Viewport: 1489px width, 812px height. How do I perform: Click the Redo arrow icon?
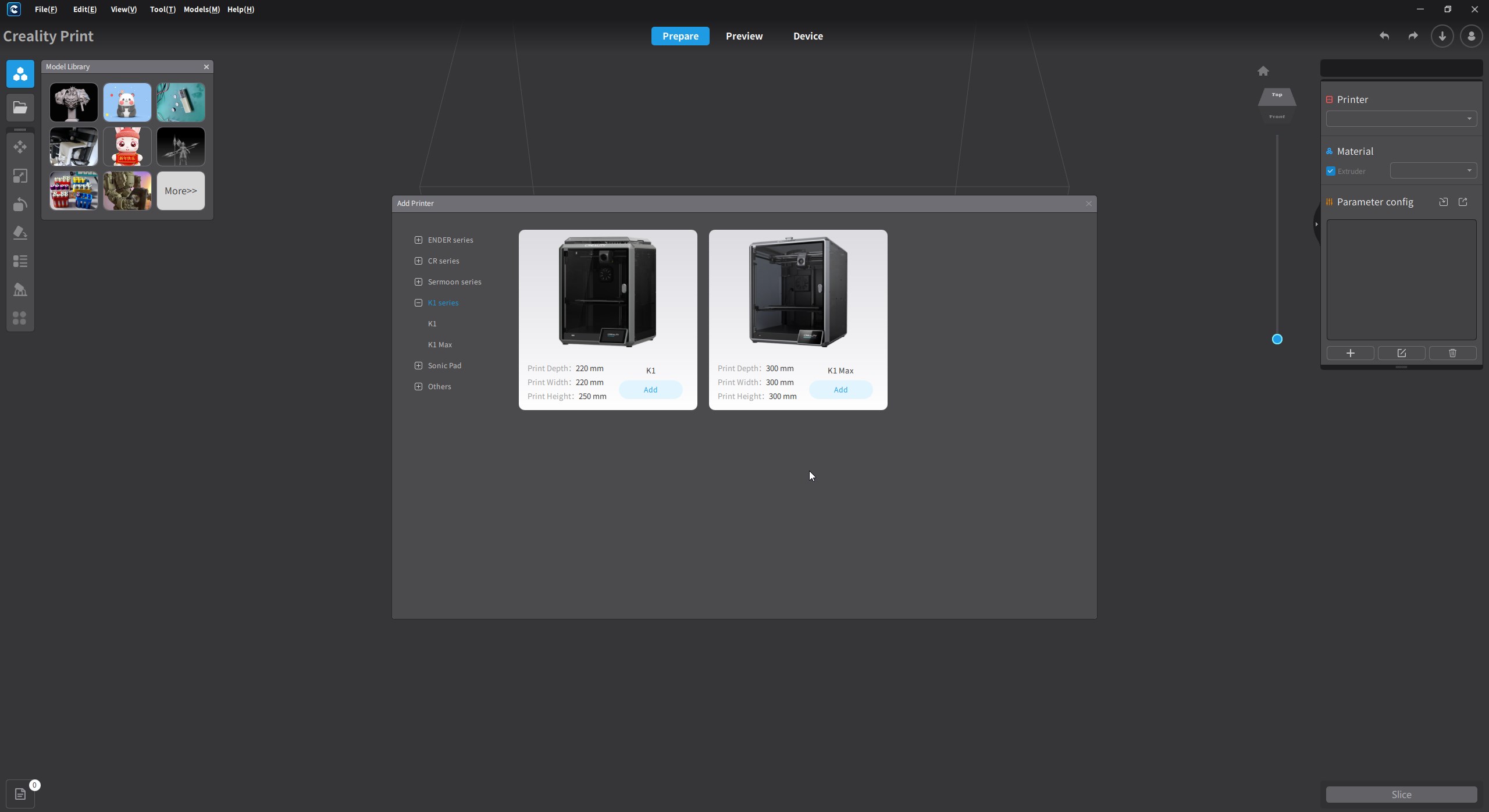coord(1413,36)
